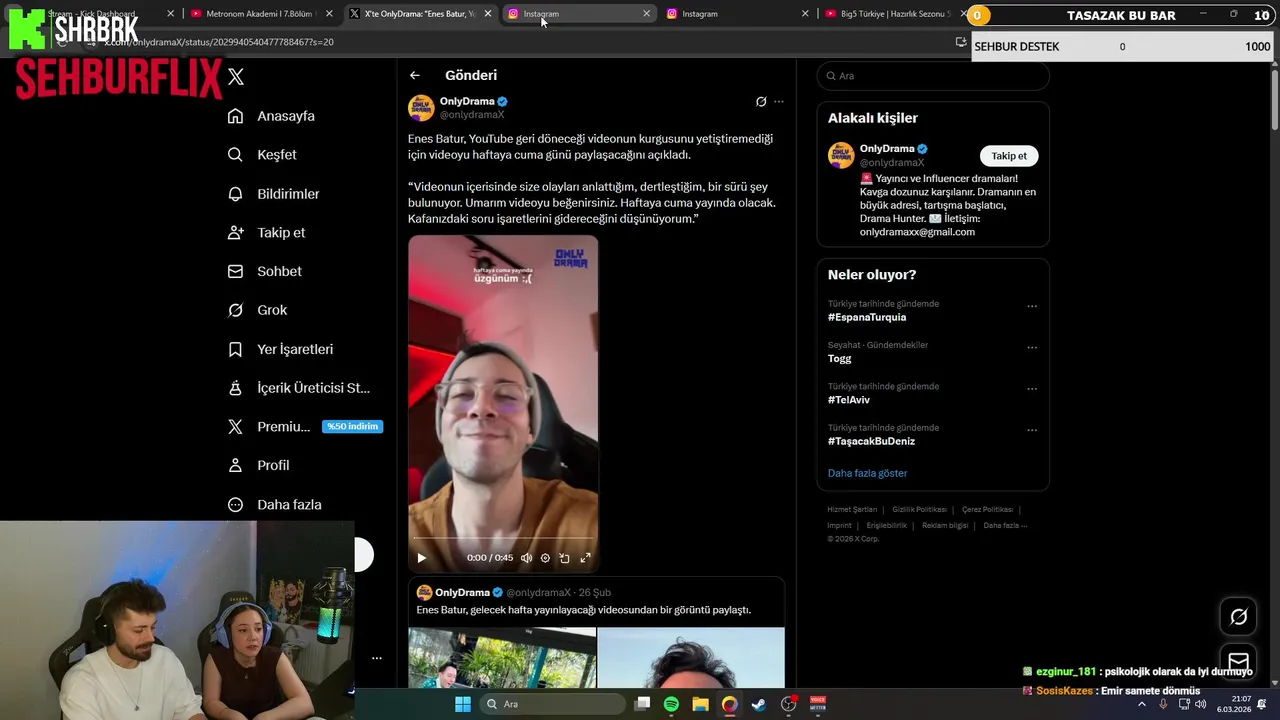Click the %50 indirim badge

tap(352, 427)
